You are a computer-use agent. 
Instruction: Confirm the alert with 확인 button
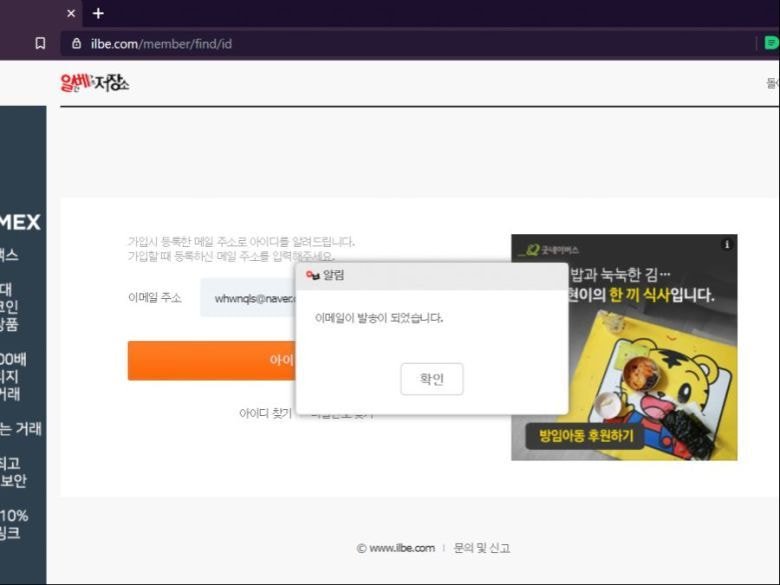pyautogui.click(x=432, y=379)
